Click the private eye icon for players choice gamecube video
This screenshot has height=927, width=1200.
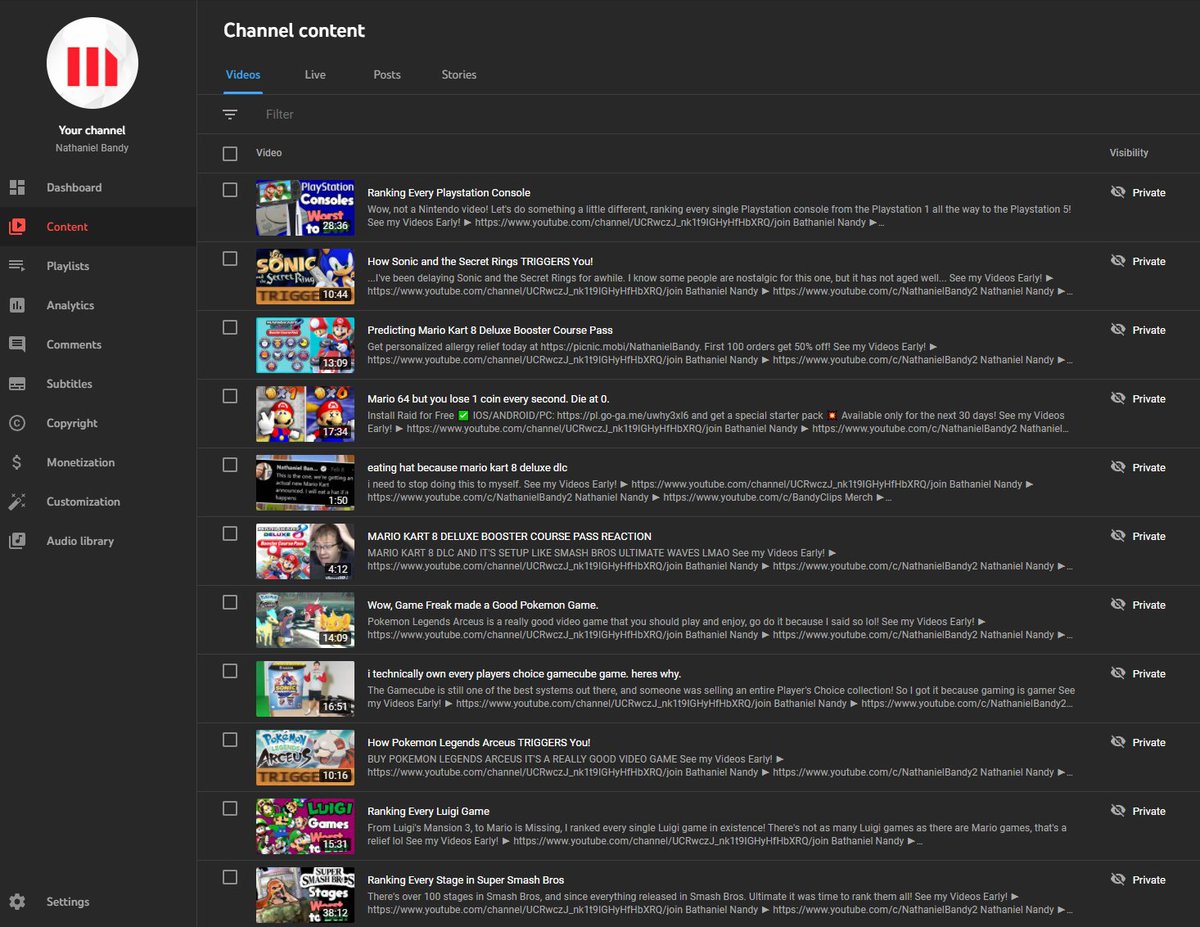1118,673
